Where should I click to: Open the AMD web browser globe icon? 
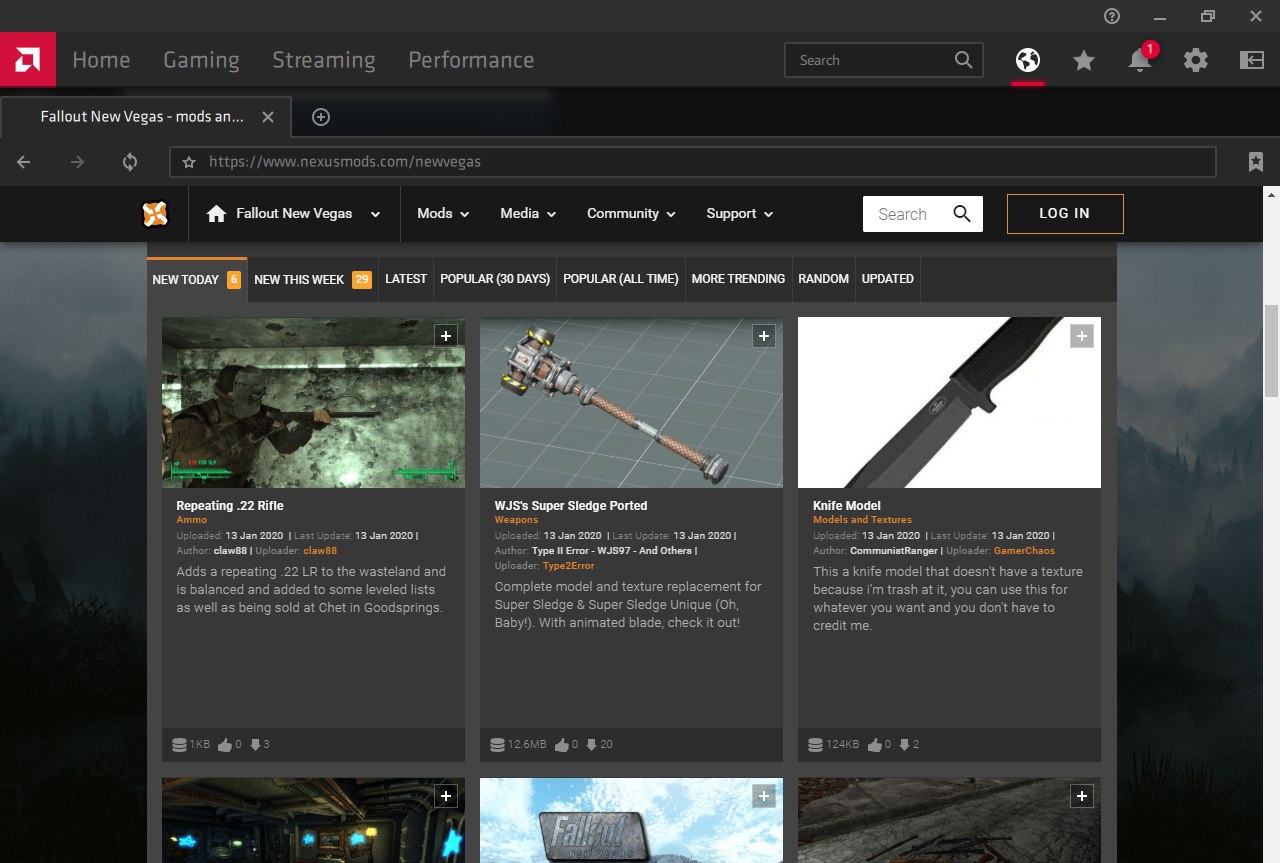(1027, 60)
